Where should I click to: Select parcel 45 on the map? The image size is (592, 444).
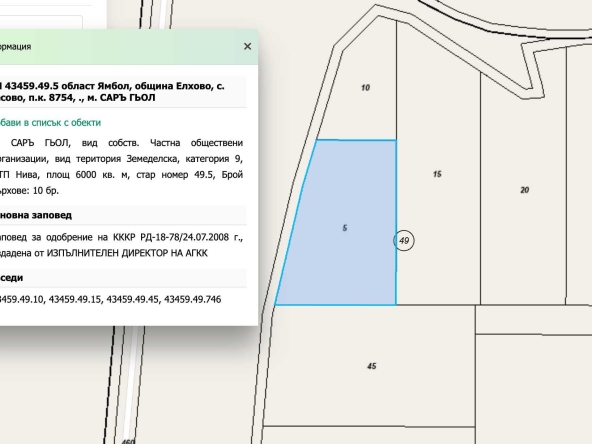(x=372, y=366)
